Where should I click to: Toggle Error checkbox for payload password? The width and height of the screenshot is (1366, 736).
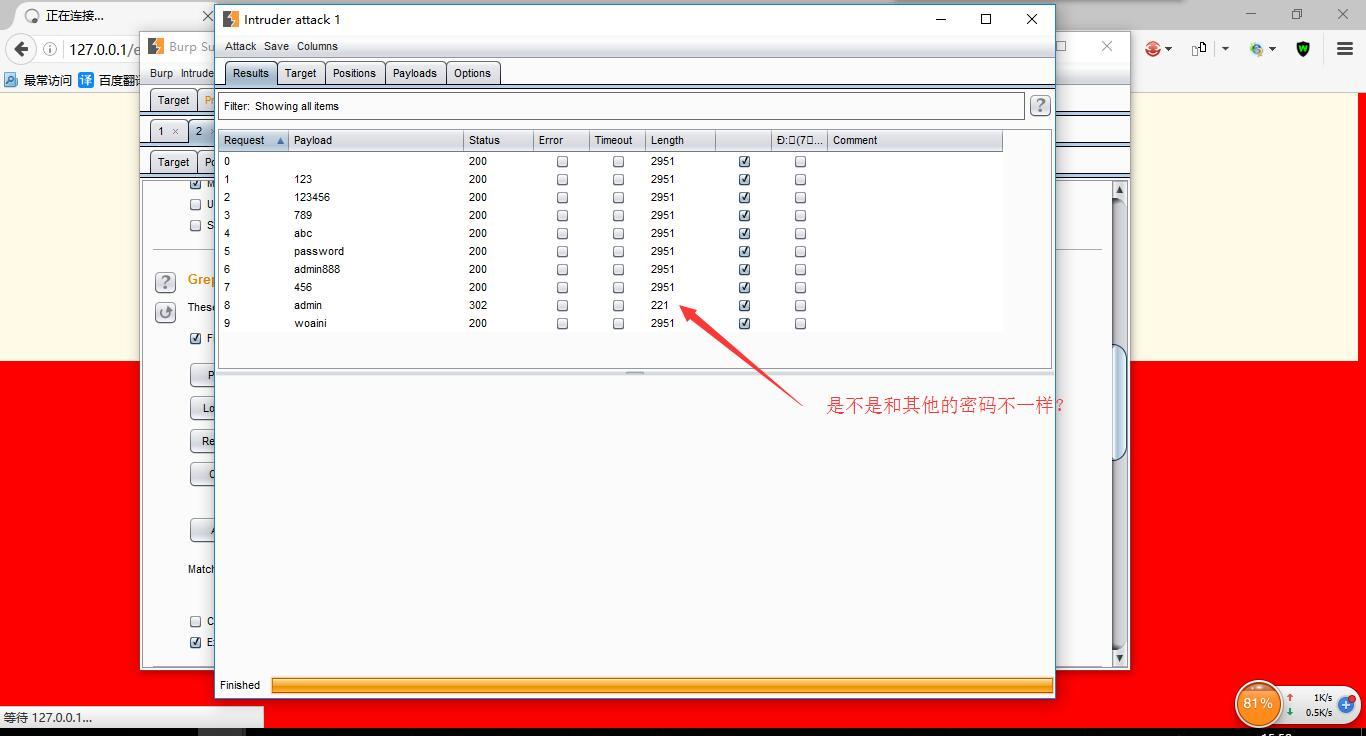(x=562, y=251)
